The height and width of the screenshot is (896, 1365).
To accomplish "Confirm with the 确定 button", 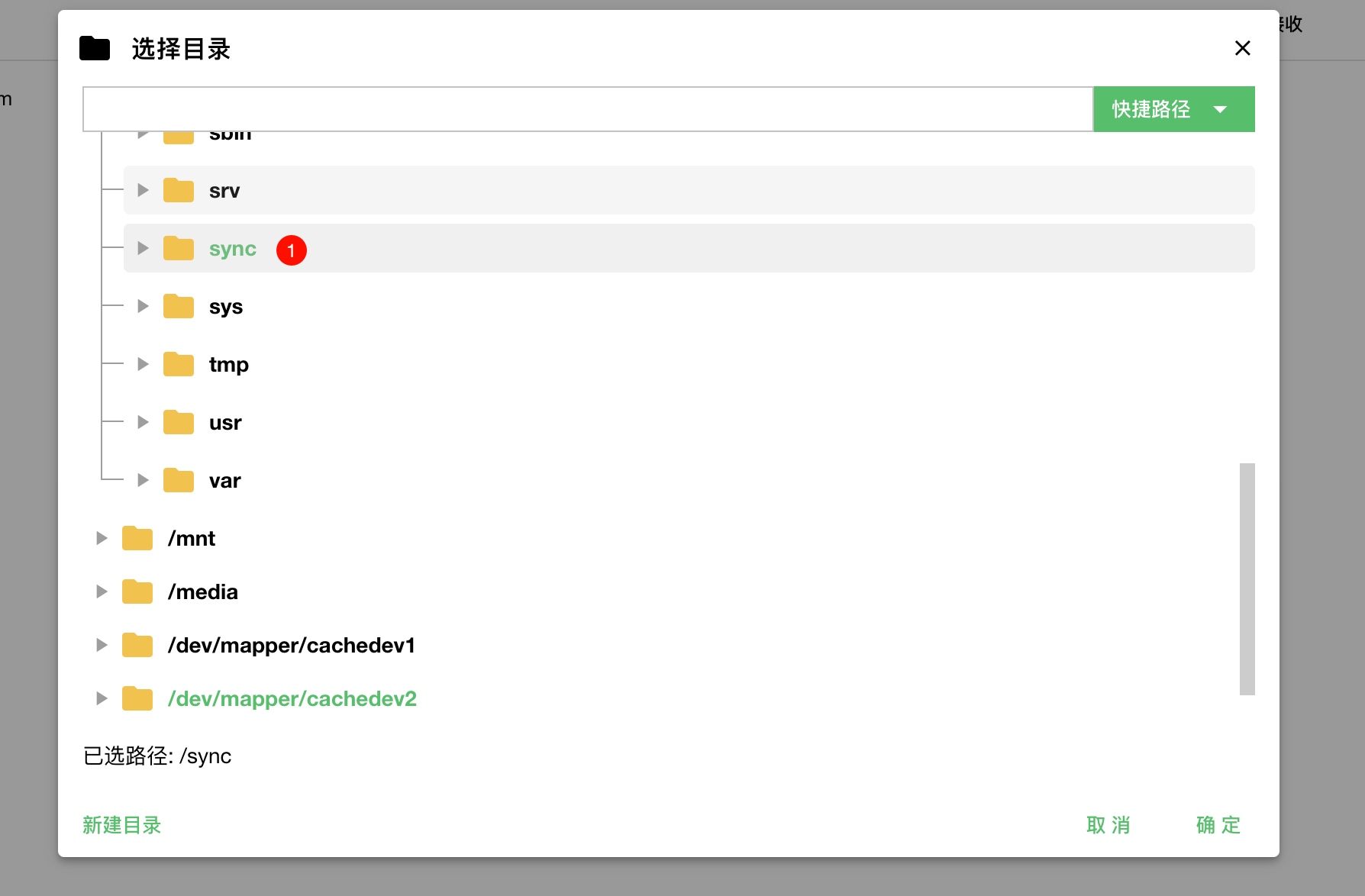I will (1218, 825).
